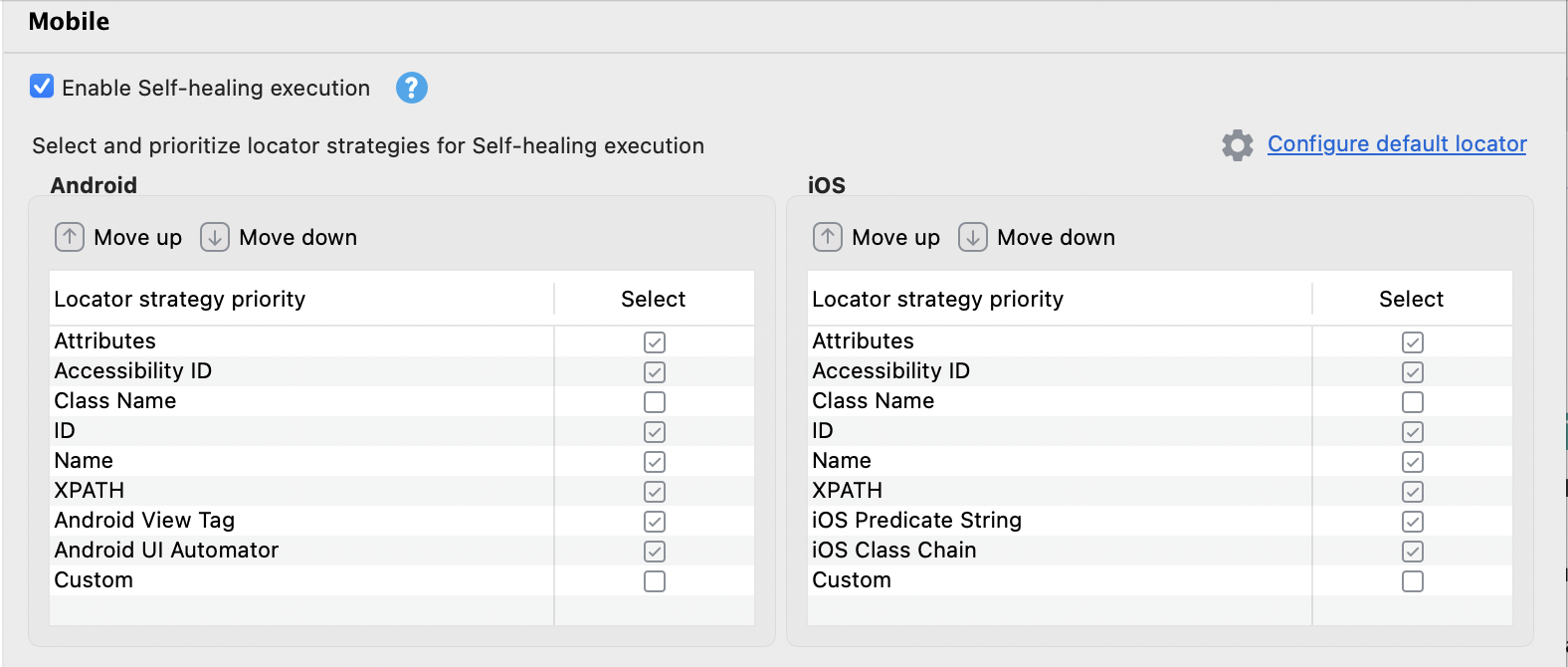This screenshot has width=1568, height=667.
Task: Check the iOS Custom locator checkbox
Action: pyautogui.click(x=1413, y=581)
